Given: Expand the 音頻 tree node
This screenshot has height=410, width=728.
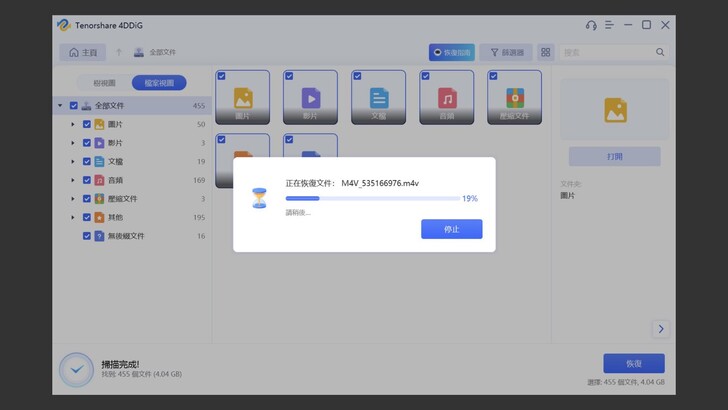Looking at the screenshot, I should pyautogui.click(x=73, y=180).
